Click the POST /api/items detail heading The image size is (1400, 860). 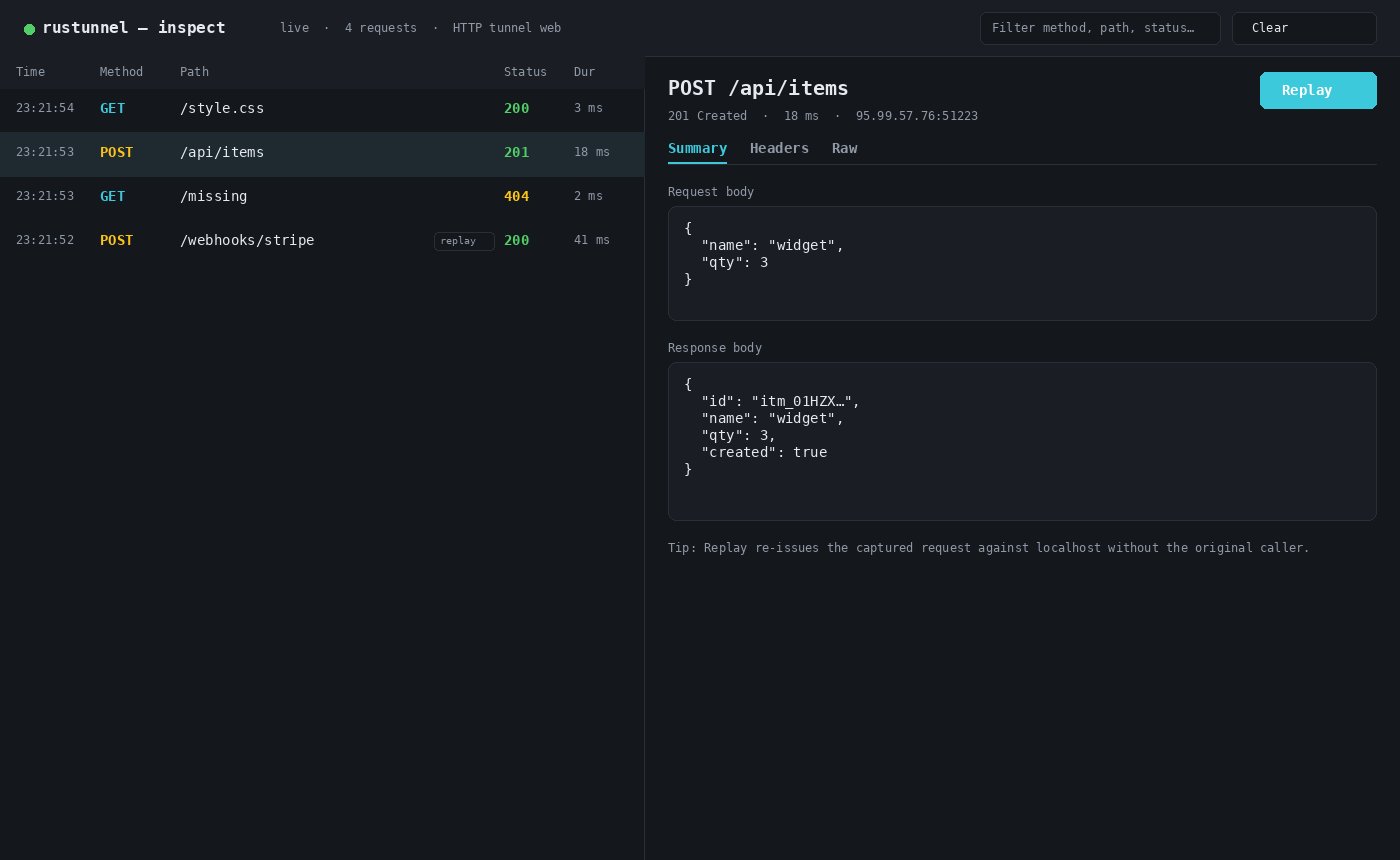pyautogui.click(x=758, y=88)
